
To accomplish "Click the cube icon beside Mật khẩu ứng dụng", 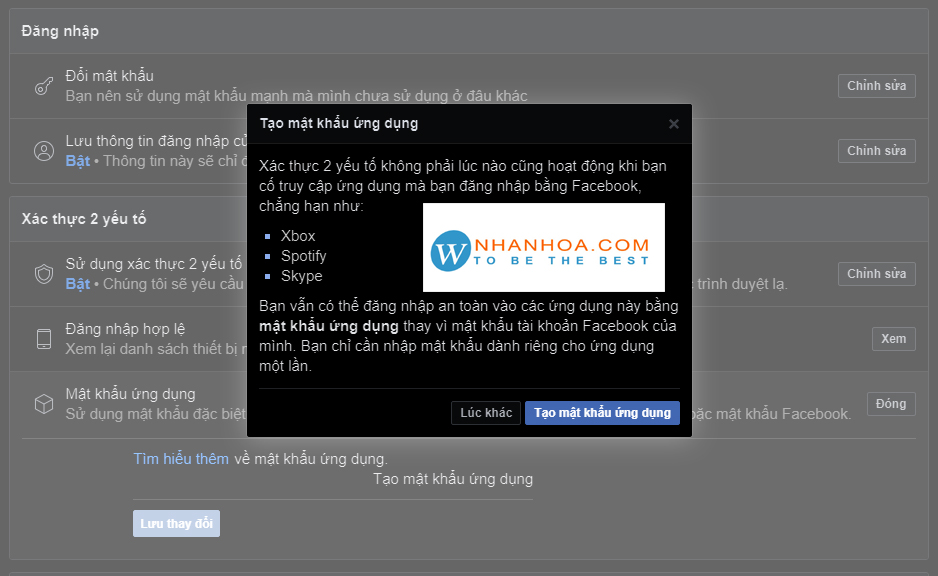I will (44, 404).
